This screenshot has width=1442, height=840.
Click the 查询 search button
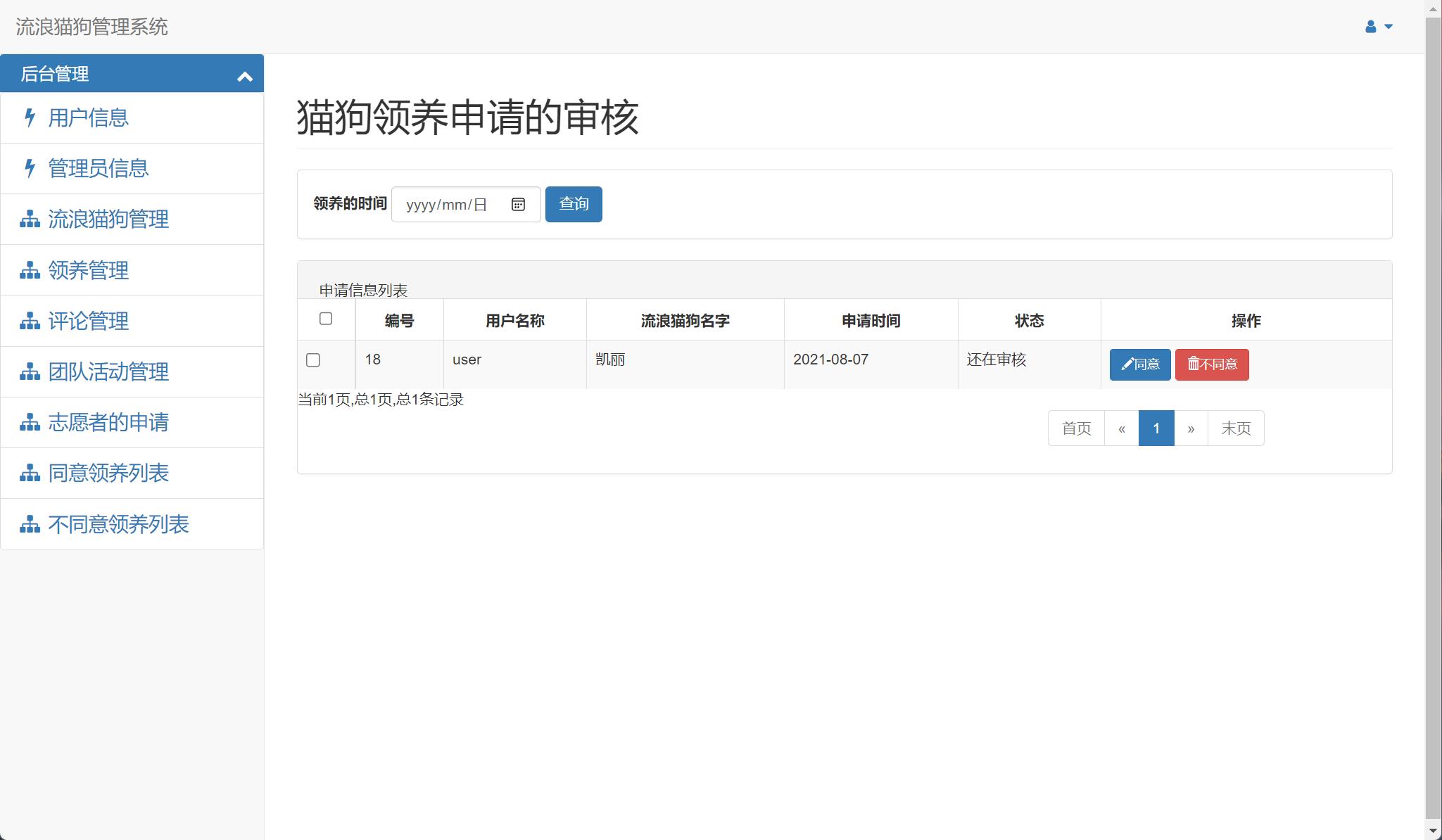(574, 204)
